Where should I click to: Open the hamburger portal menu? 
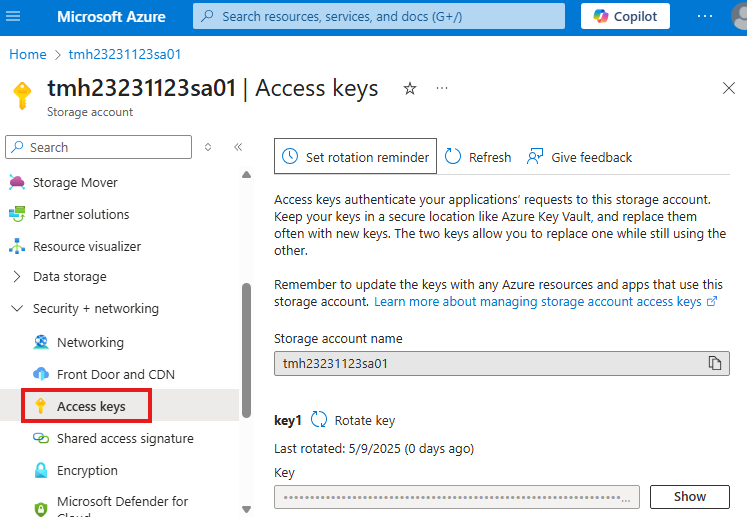(13, 16)
